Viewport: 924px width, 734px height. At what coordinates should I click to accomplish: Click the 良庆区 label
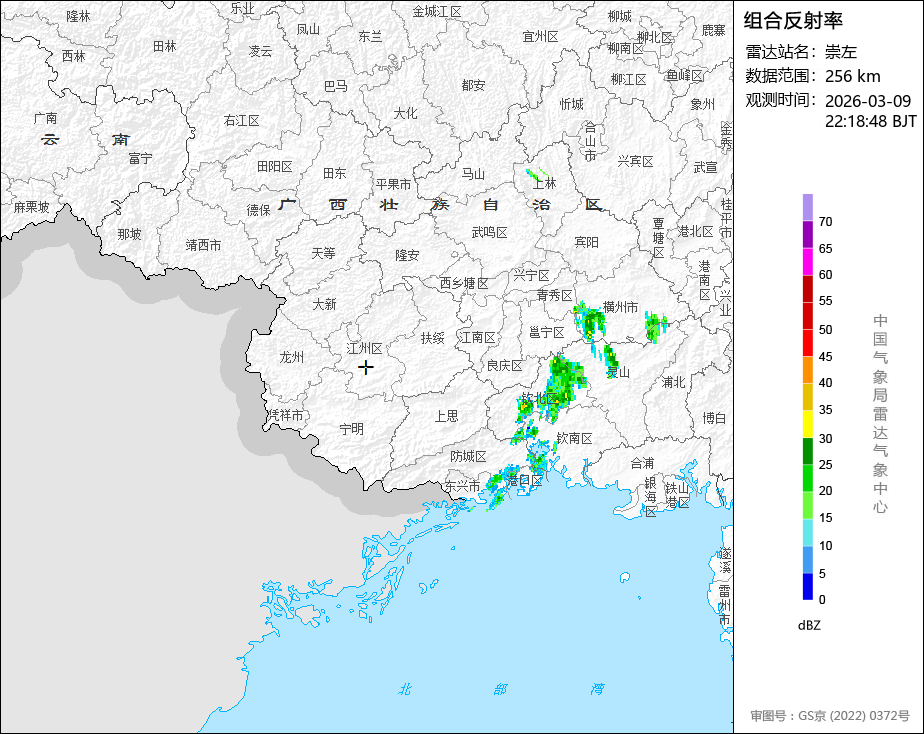pyautogui.click(x=504, y=366)
